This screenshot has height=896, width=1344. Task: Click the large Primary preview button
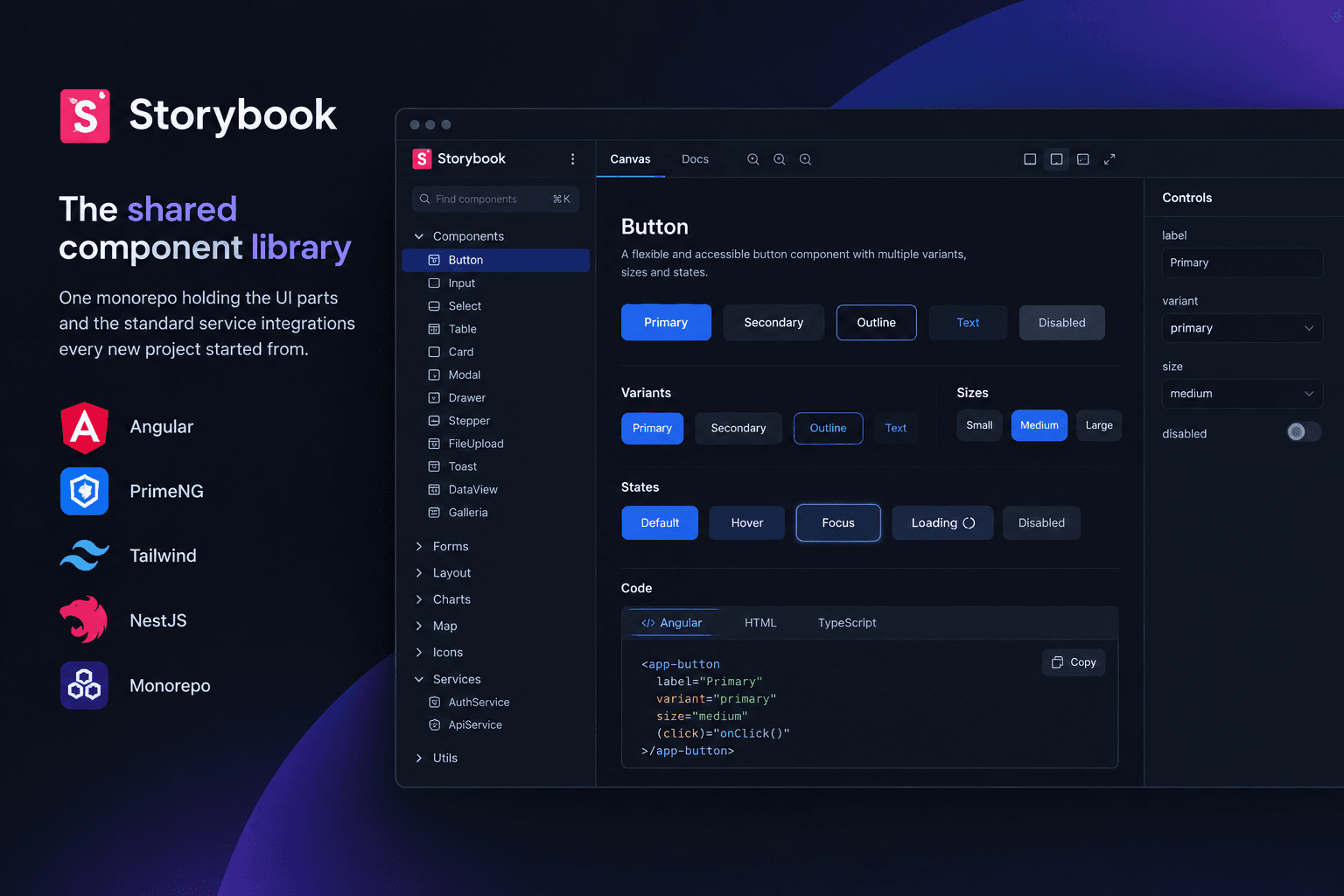click(x=666, y=323)
